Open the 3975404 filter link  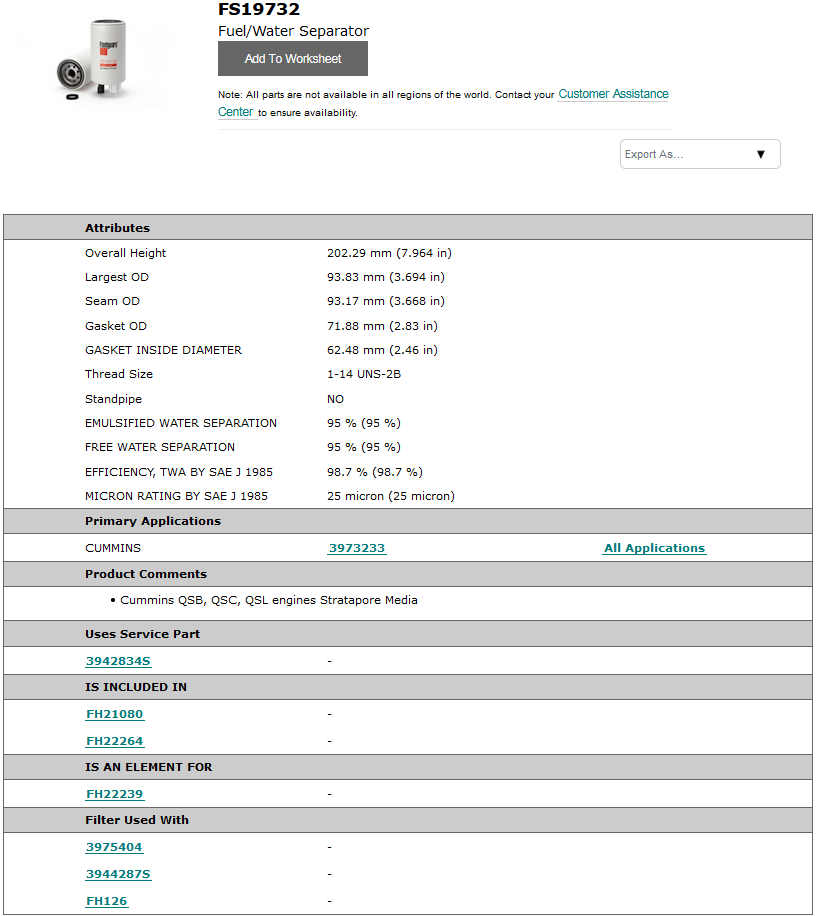tap(114, 847)
